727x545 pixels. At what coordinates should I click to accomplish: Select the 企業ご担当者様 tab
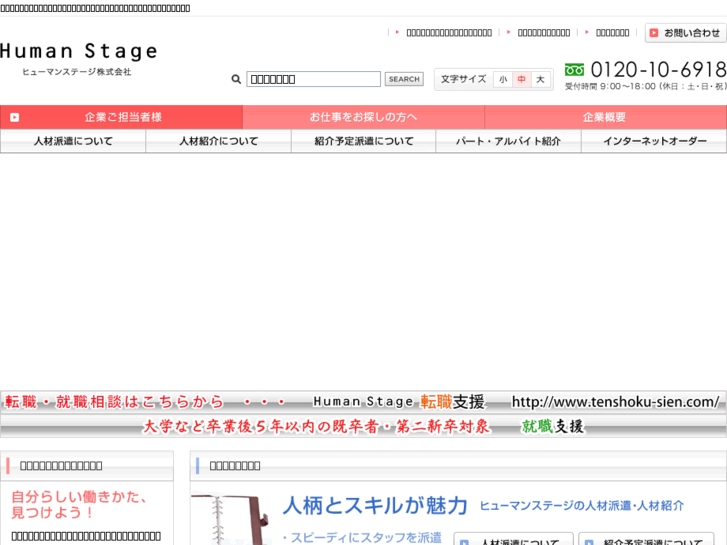click(x=121, y=117)
